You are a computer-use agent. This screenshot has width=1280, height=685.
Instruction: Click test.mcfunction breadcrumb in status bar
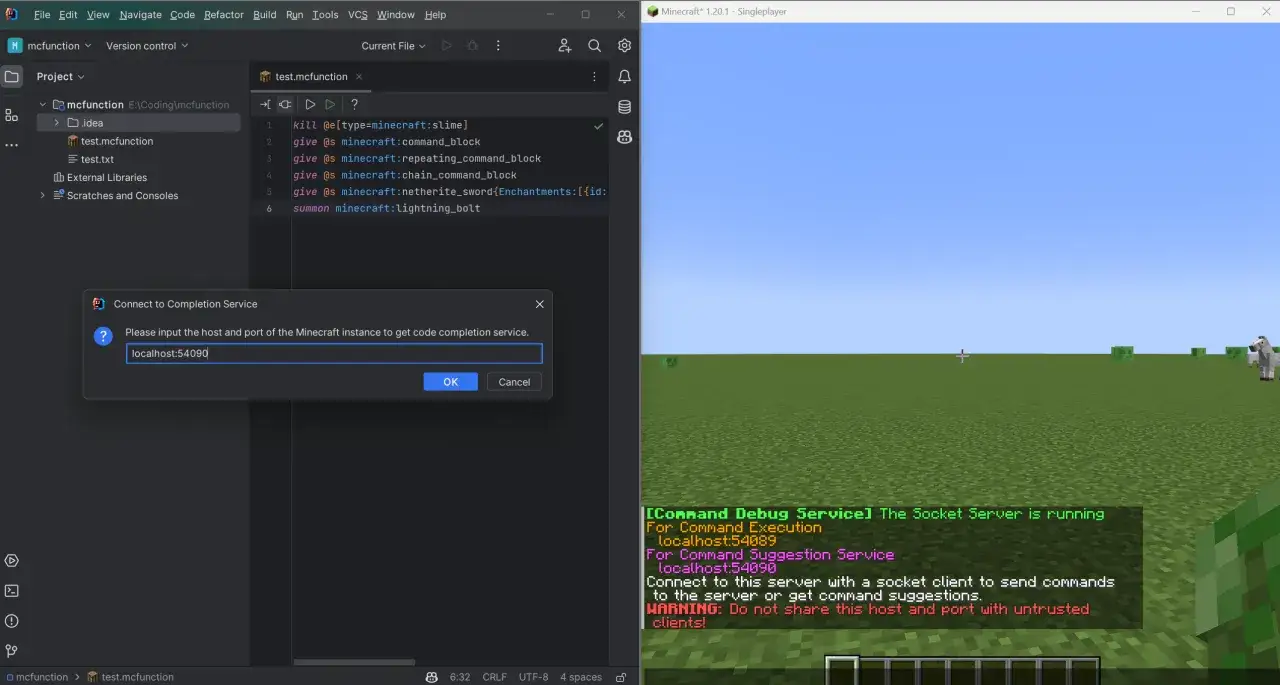point(130,677)
